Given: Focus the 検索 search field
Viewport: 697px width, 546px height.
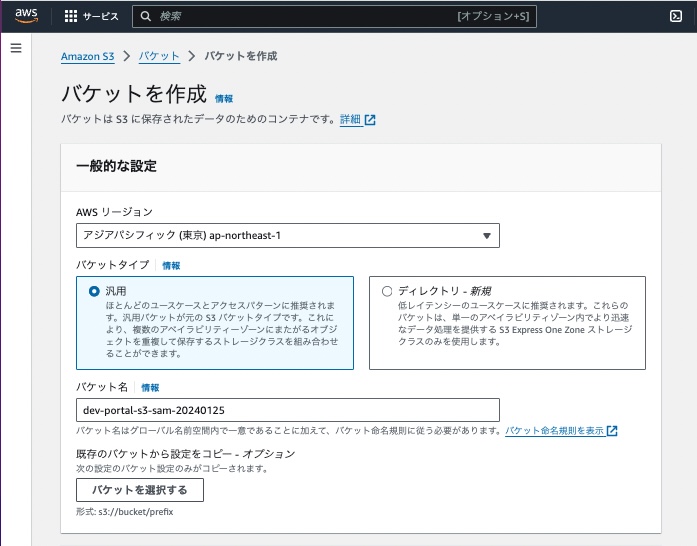Looking at the screenshot, I should tap(334, 16).
